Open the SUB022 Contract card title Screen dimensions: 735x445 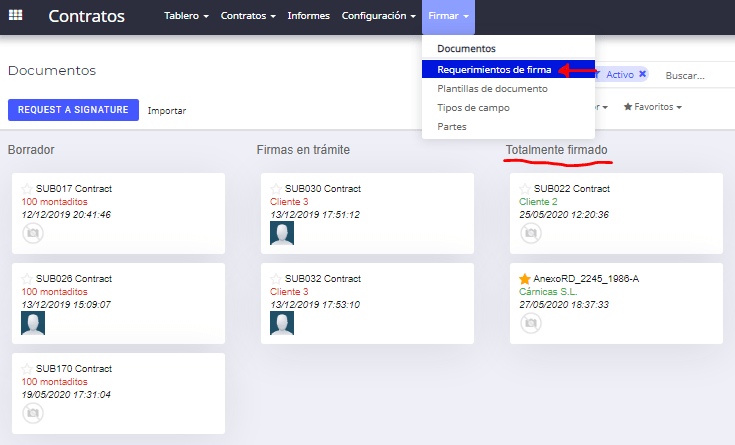pyautogui.click(x=572, y=189)
